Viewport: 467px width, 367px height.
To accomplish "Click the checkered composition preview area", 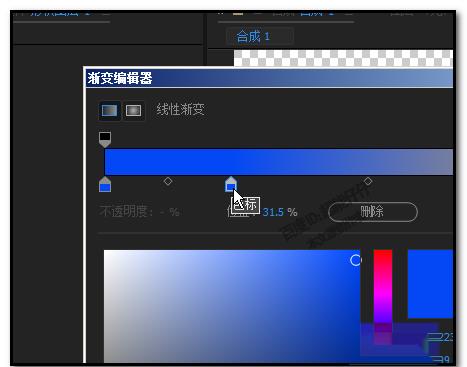I will click(343, 58).
